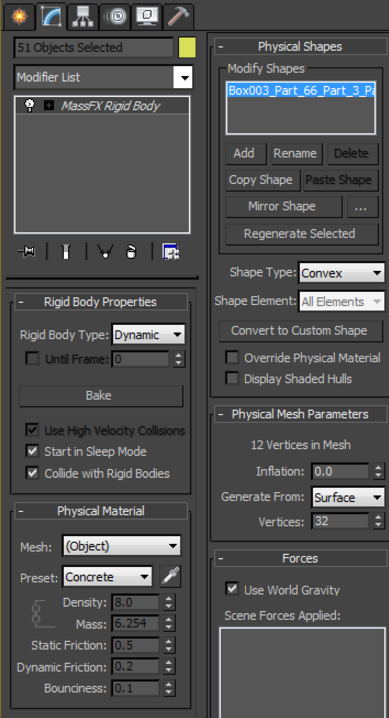Screen dimensions: 389x718
Task: Open the Shape Type Convex dropdown
Action: 341,273
